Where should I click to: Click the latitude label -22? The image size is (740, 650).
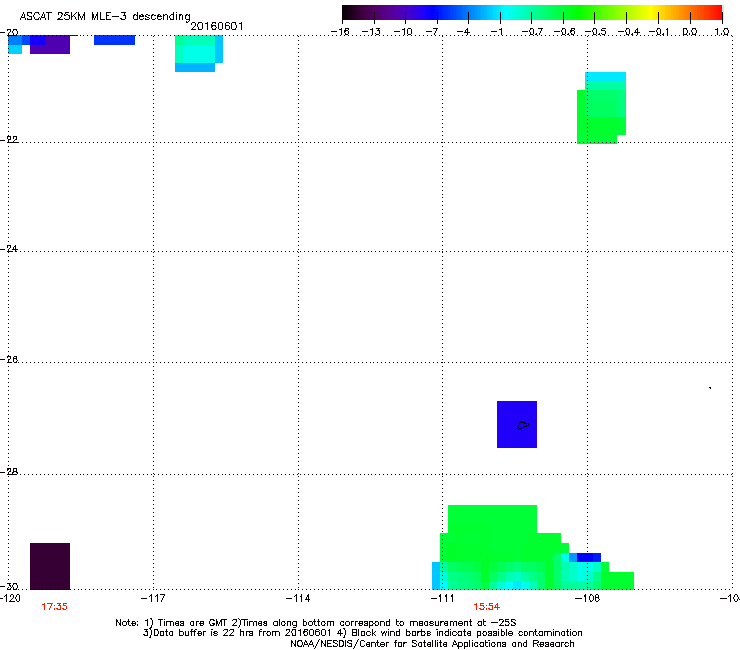[x=9, y=140]
